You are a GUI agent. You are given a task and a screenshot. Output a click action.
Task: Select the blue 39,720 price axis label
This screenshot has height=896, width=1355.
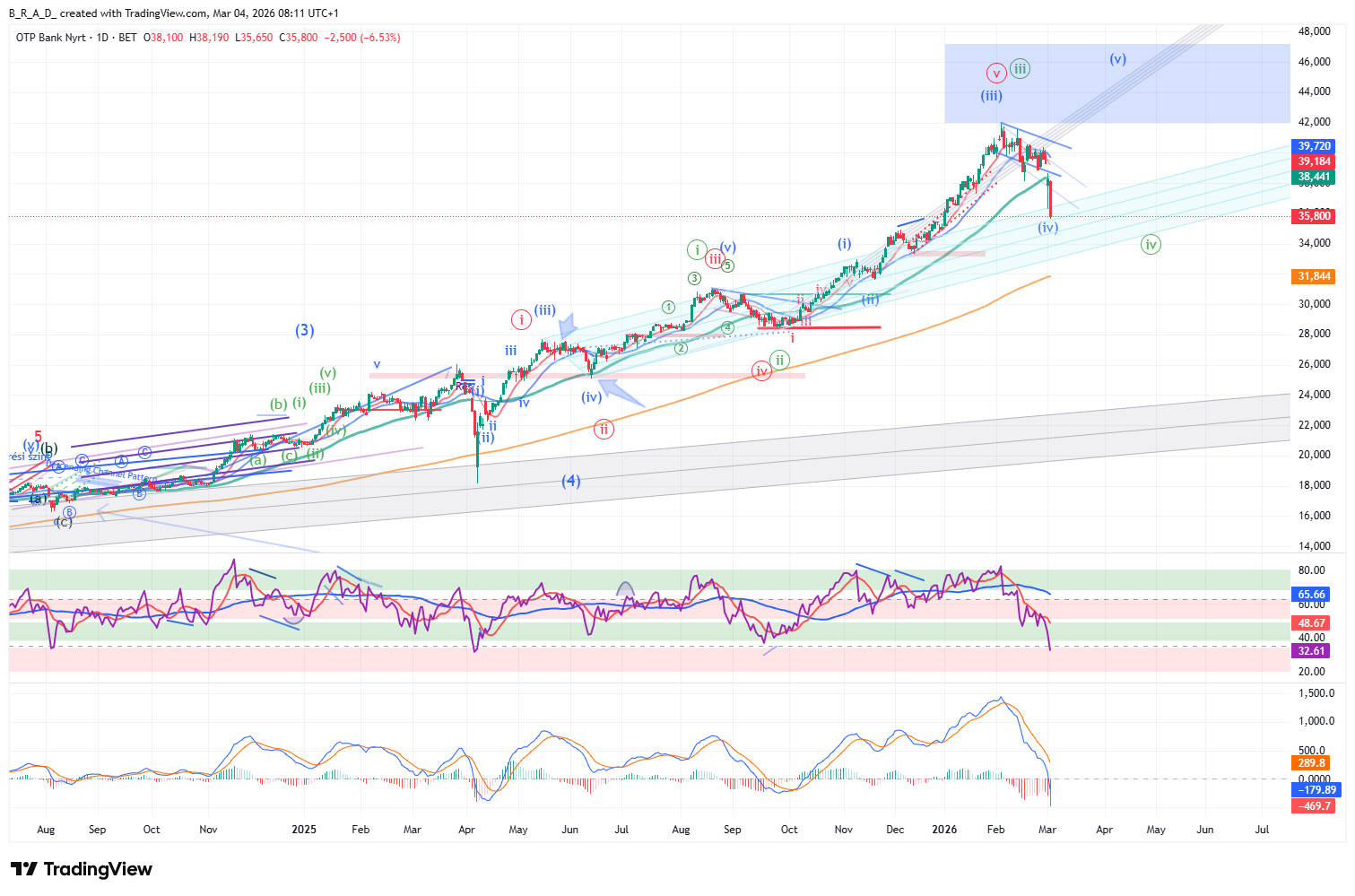pyautogui.click(x=1314, y=146)
